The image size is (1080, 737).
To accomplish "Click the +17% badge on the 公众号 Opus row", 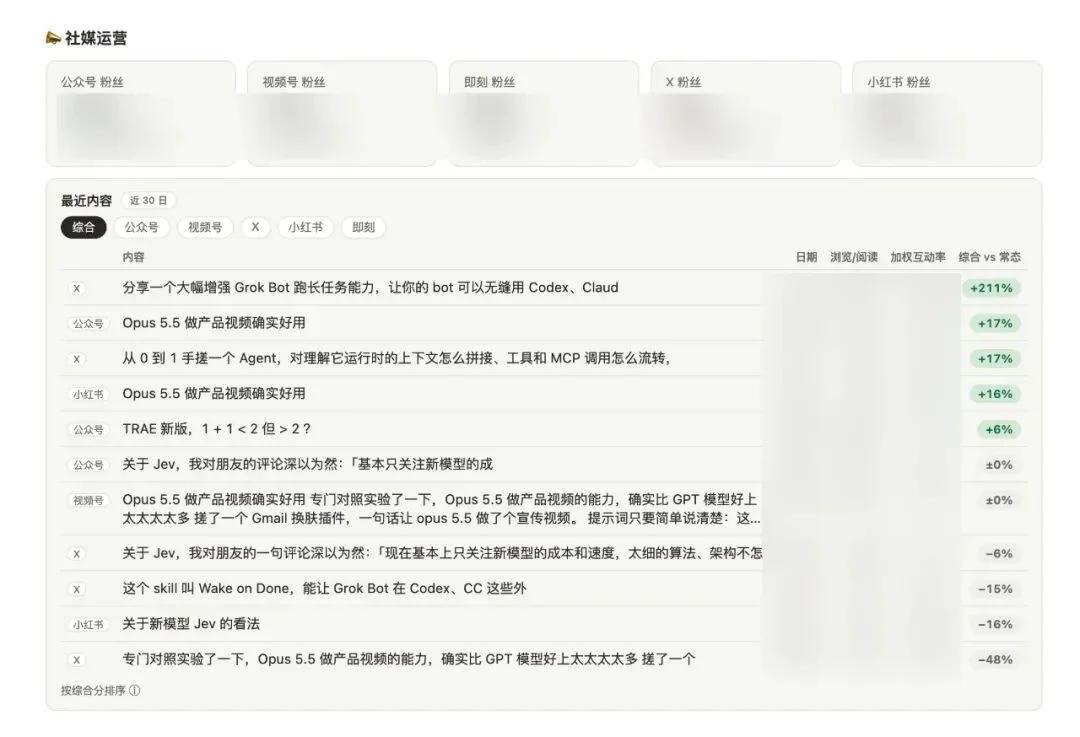I will click(995, 323).
